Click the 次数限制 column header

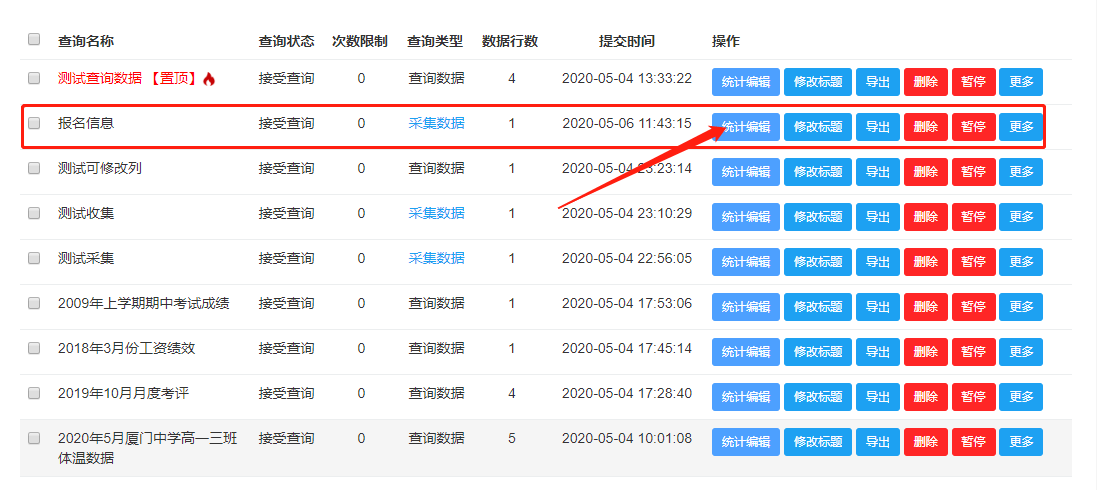pos(360,41)
